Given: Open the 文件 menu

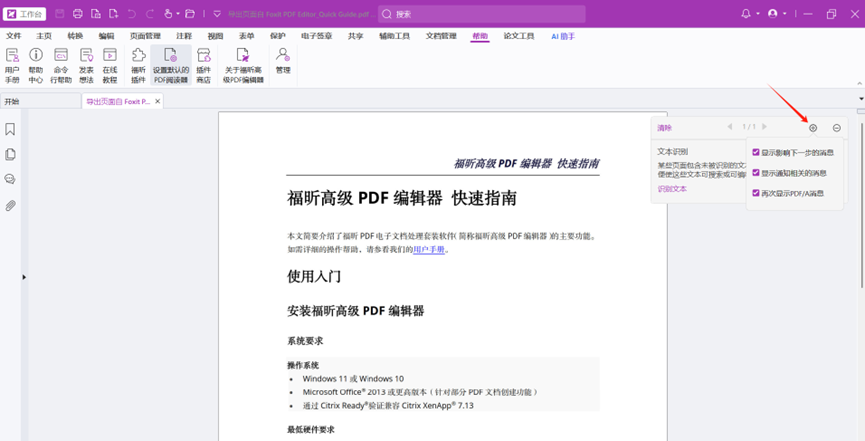Looking at the screenshot, I should (x=13, y=36).
